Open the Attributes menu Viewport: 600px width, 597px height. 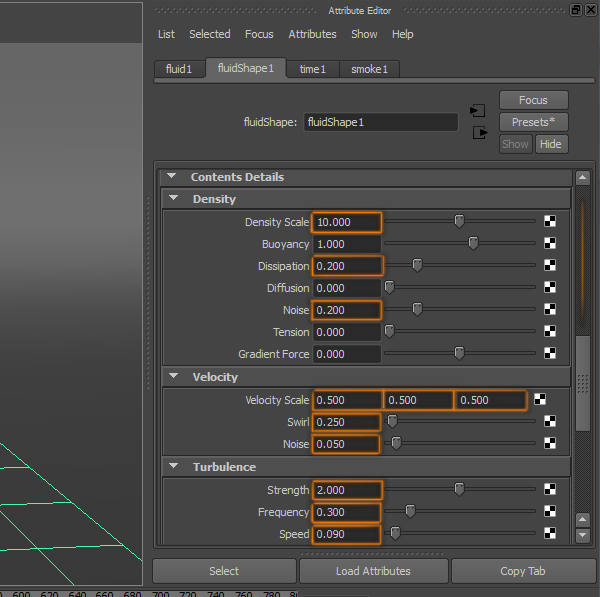pyautogui.click(x=312, y=34)
